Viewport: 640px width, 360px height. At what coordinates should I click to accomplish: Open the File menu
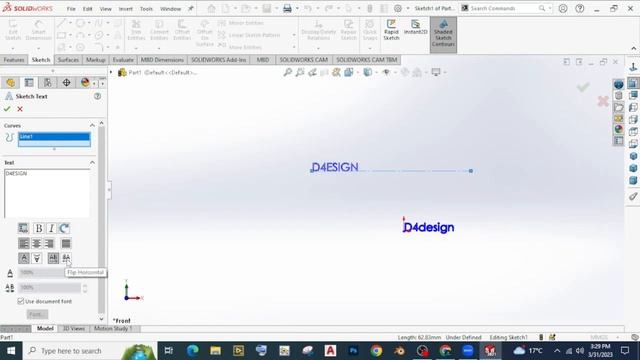[71, 9]
